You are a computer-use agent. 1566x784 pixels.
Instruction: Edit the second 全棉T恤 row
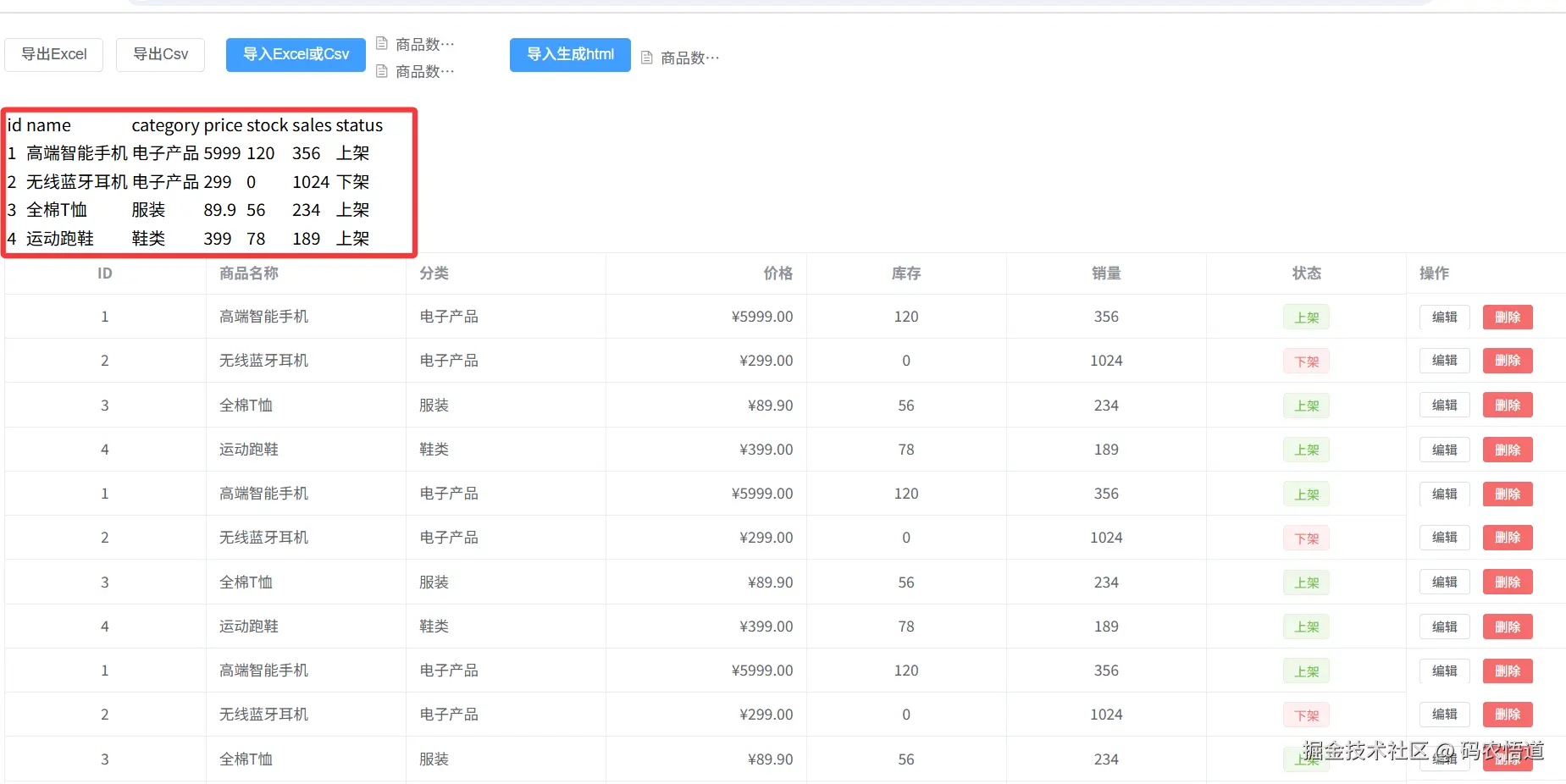coord(1445,582)
